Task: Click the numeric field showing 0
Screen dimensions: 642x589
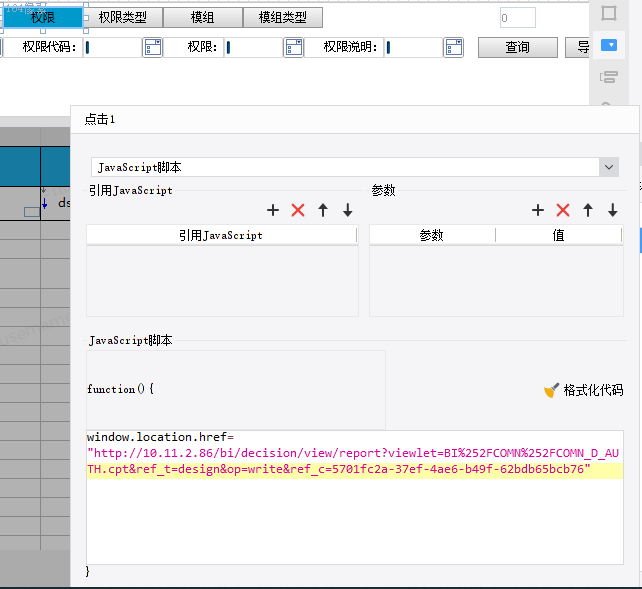Action: tap(518, 18)
